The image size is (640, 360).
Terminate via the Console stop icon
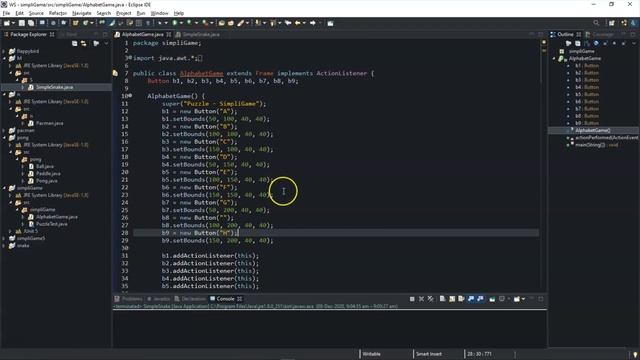412,299
